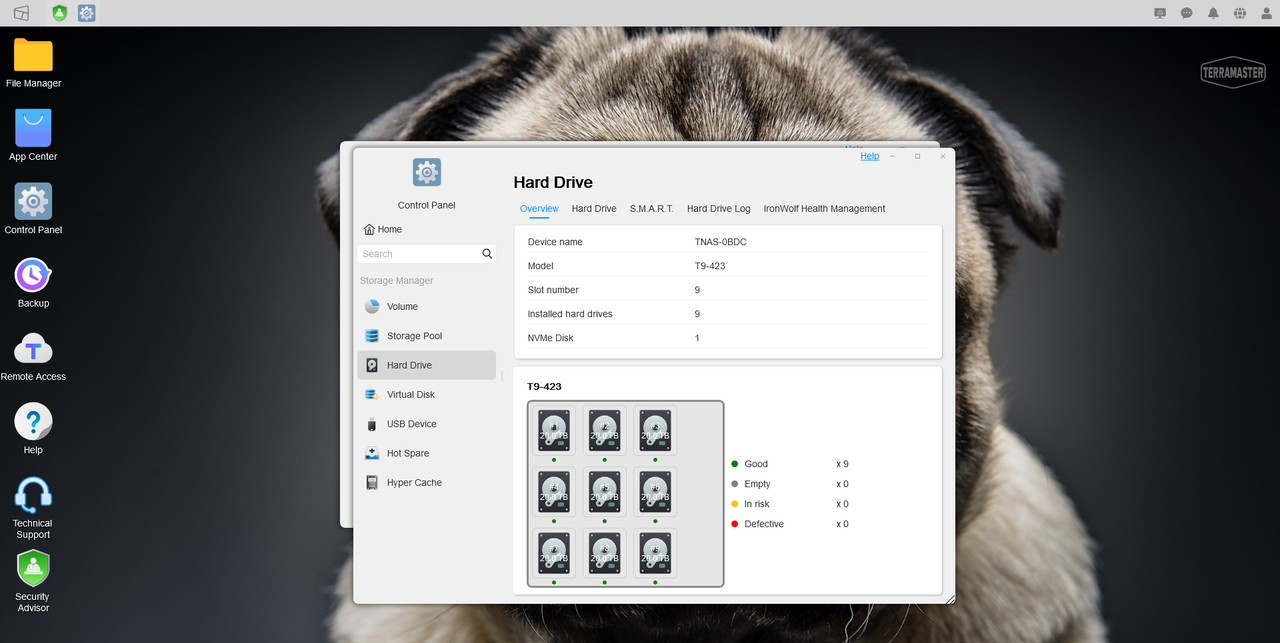Screen dimensions: 1280x643
Task: Launch Technical Support from the desktop
Action: [x=33, y=507]
